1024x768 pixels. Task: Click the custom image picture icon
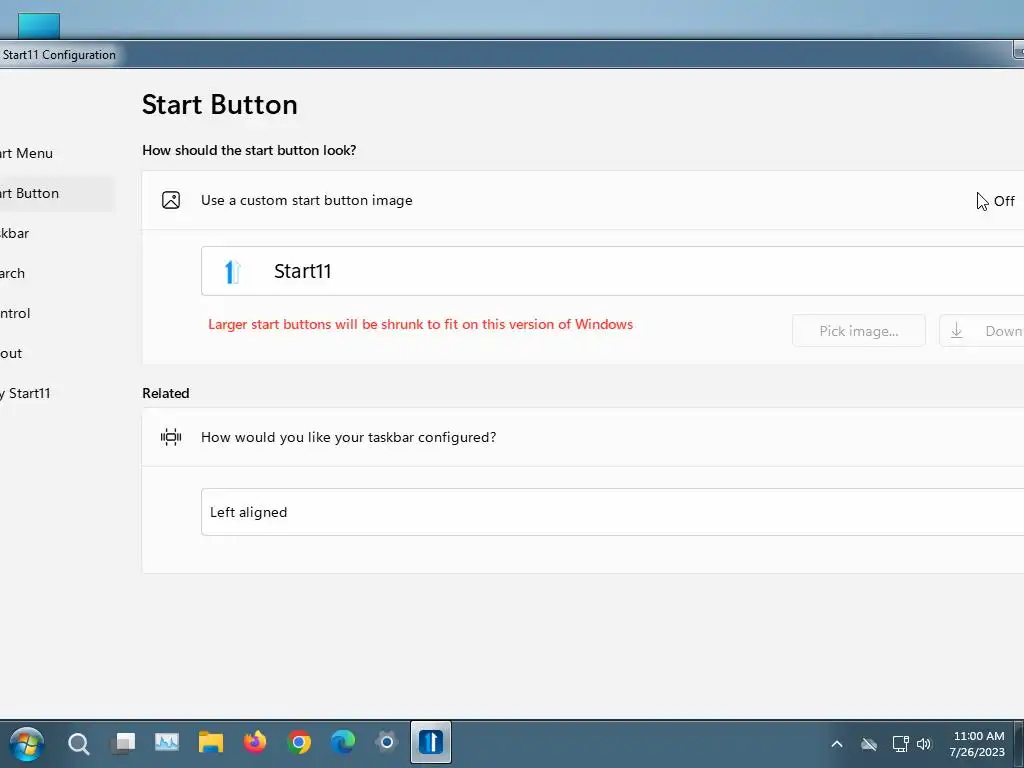click(x=171, y=200)
